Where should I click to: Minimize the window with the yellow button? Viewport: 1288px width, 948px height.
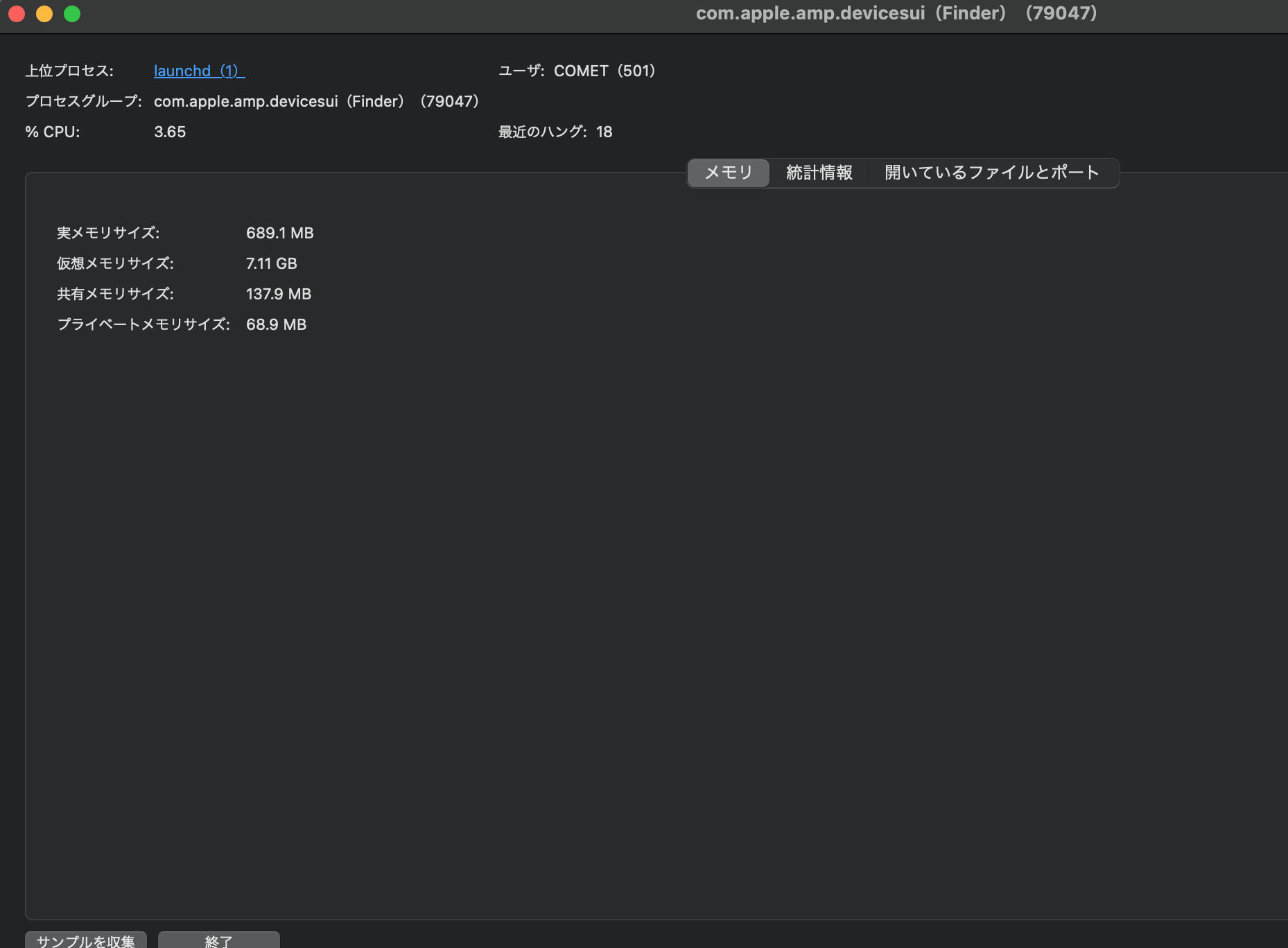[x=44, y=14]
